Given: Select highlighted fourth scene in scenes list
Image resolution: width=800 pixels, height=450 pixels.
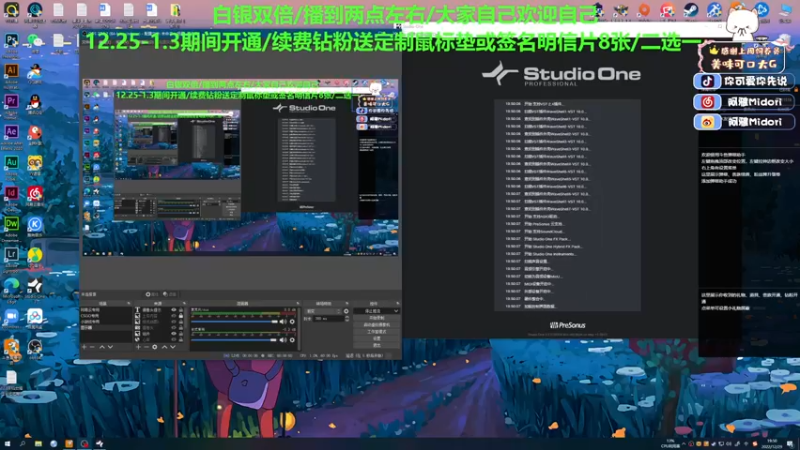Looking at the screenshot, I should pyautogui.click(x=106, y=328).
